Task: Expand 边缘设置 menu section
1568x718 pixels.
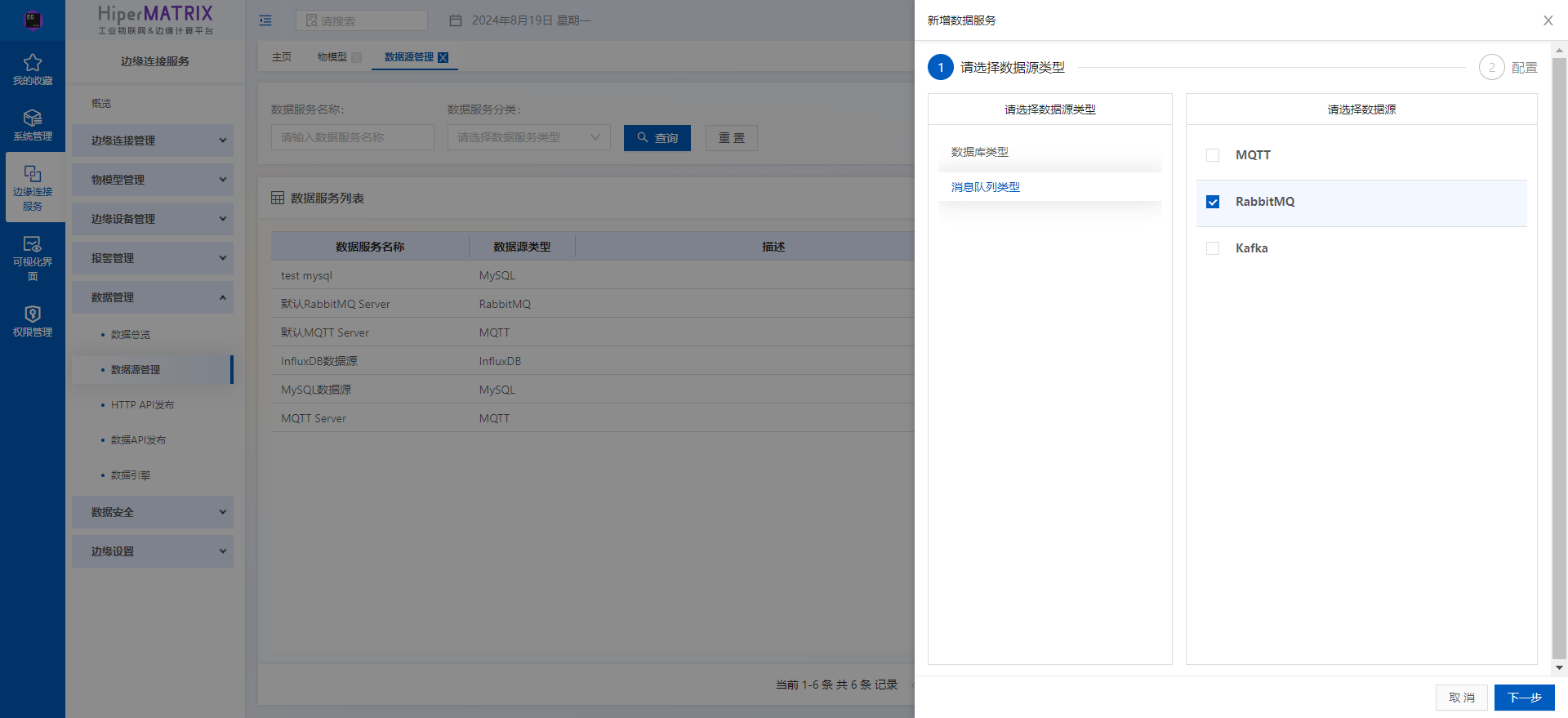Action: (153, 551)
